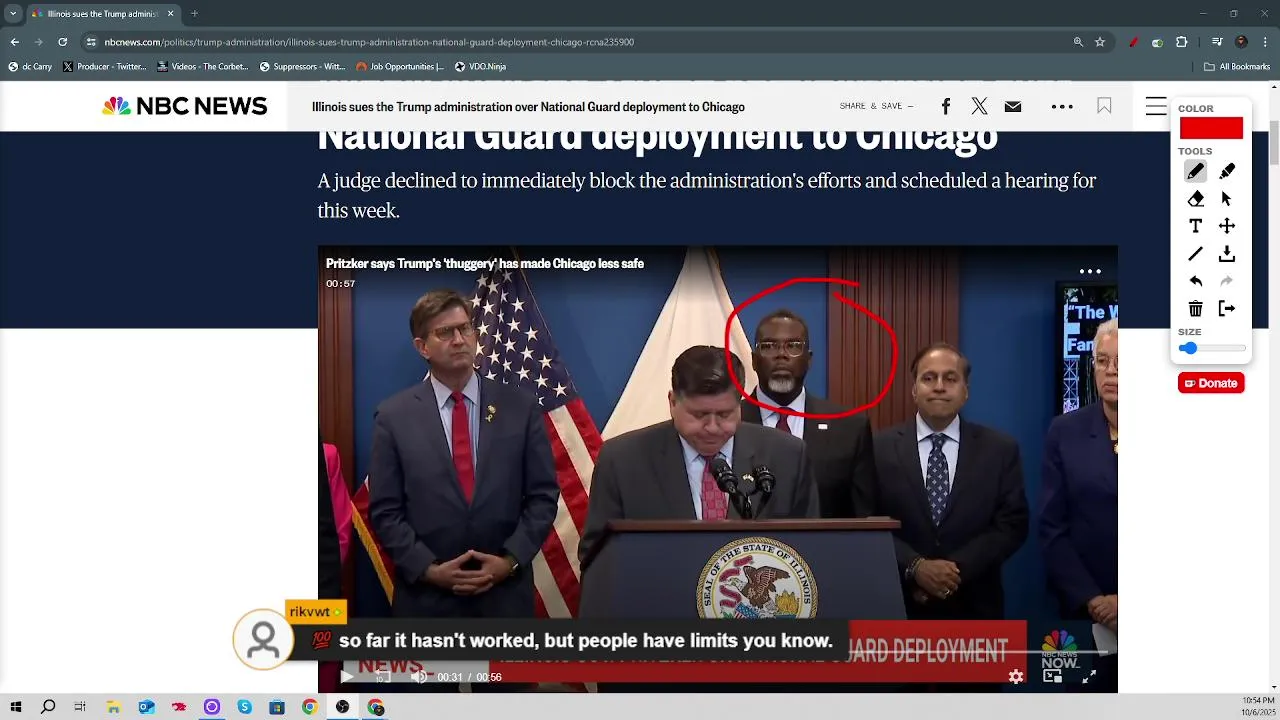View site information in the address bar
Image resolution: width=1280 pixels, height=720 pixels.
91,42
